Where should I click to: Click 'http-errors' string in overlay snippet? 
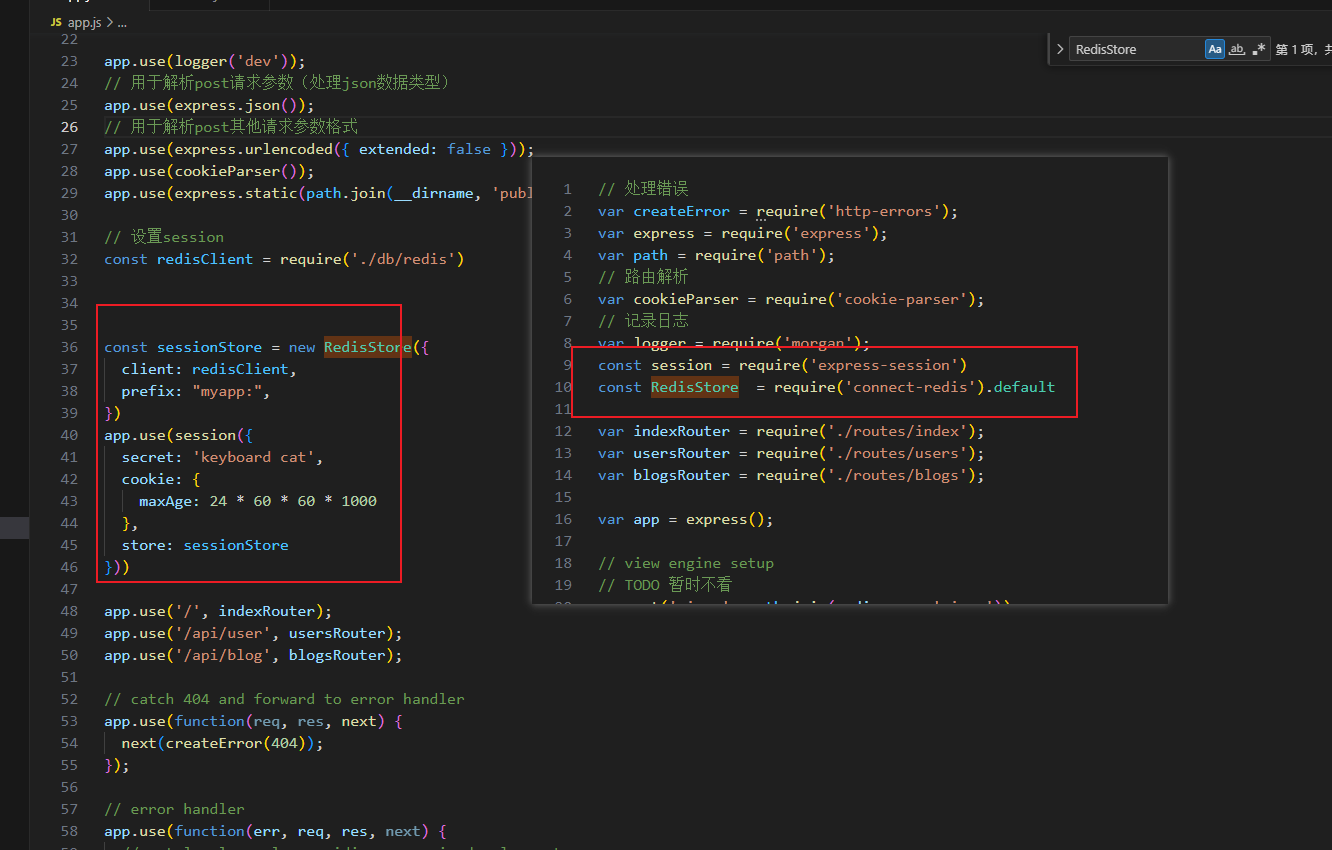(884, 211)
